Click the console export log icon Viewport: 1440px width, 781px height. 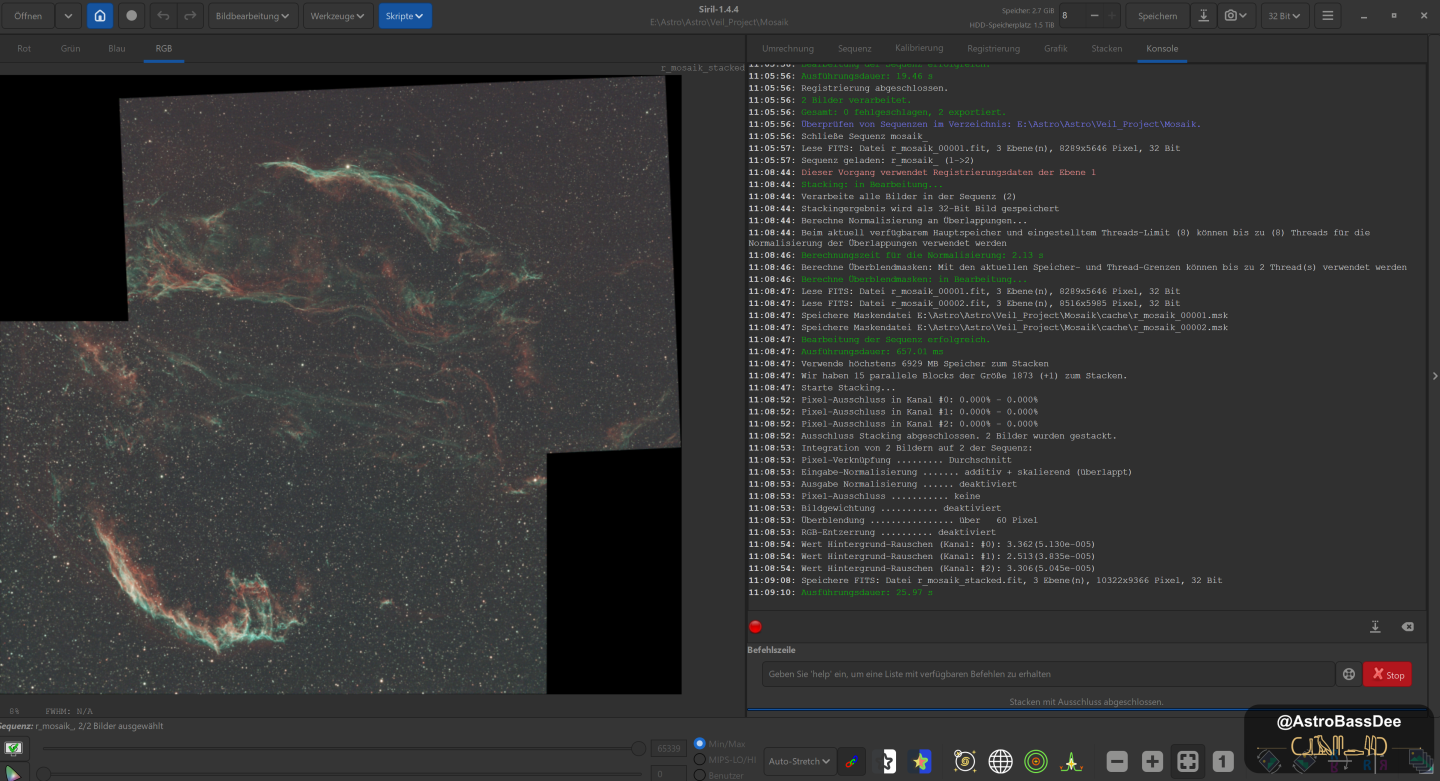1375,627
